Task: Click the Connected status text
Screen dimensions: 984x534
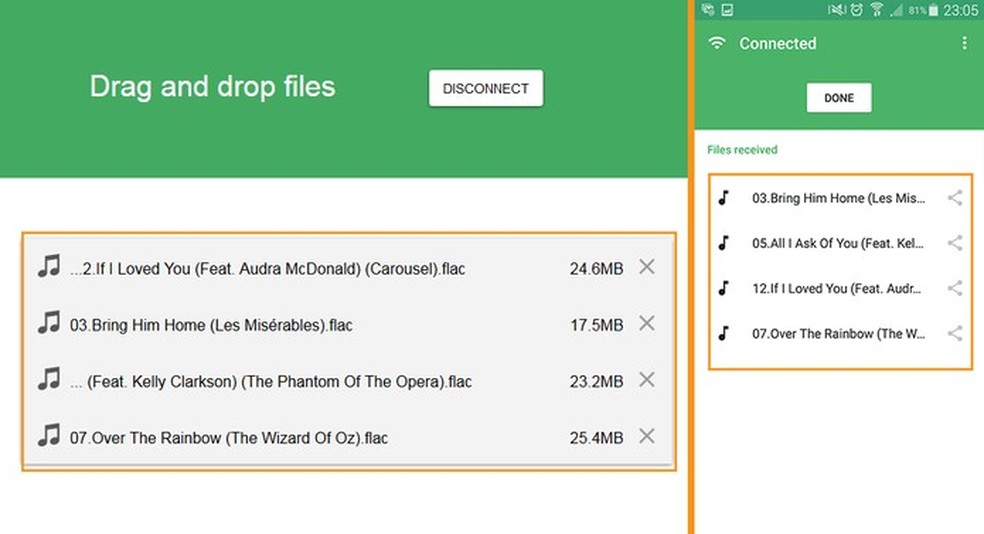Action: click(778, 43)
